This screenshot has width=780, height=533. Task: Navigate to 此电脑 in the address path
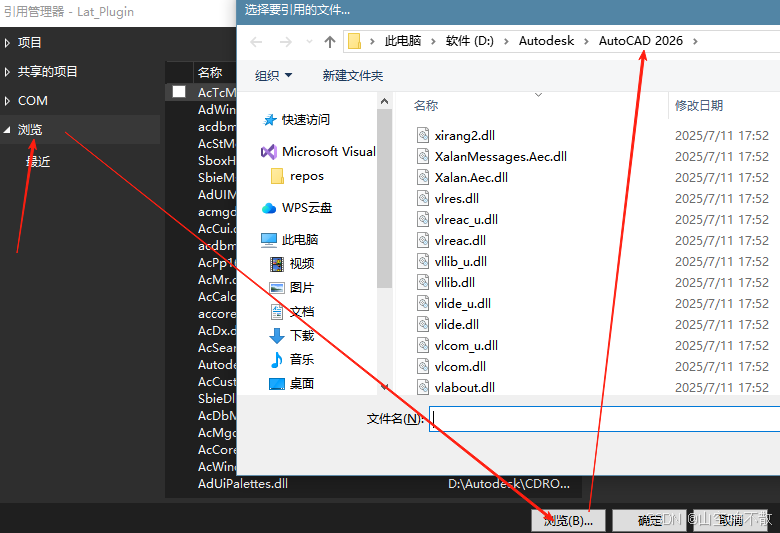tap(403, 41)
